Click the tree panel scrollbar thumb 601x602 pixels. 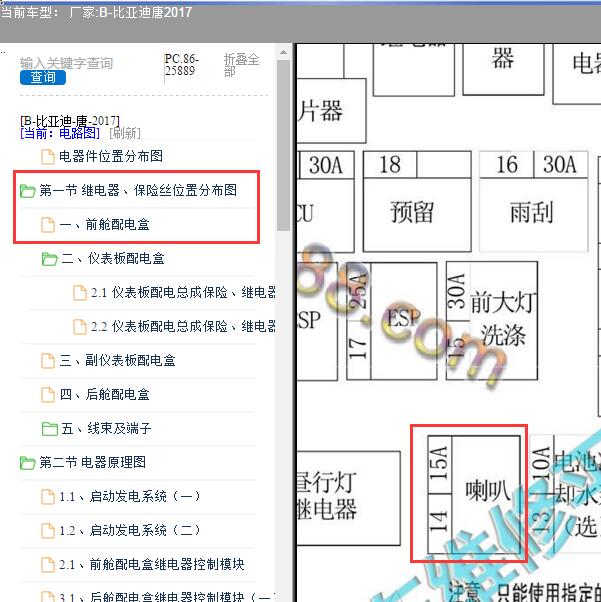pos(283,145)
